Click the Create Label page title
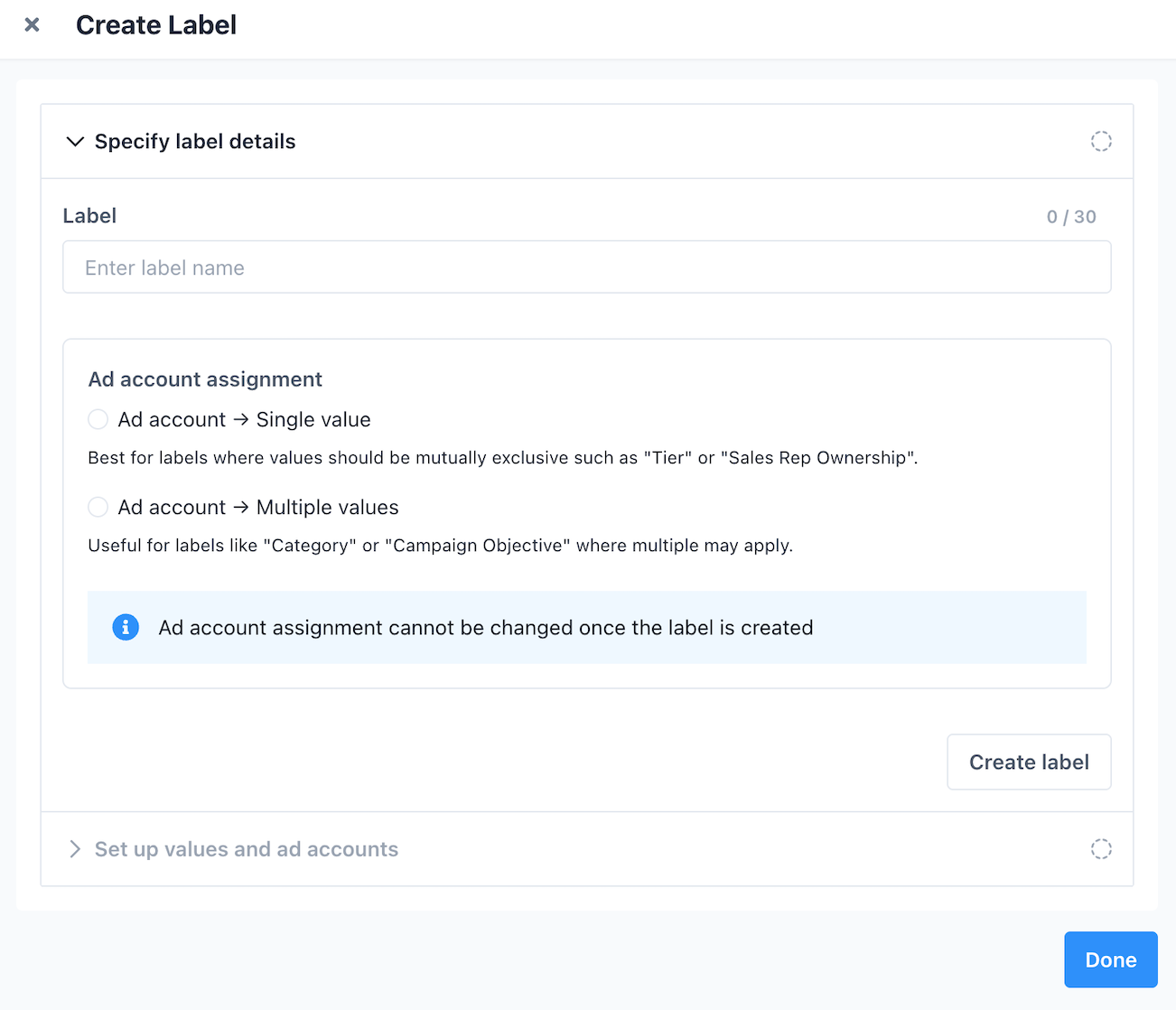The height and width of the screenshot is (1010, 1176). [x=156, y=25]
